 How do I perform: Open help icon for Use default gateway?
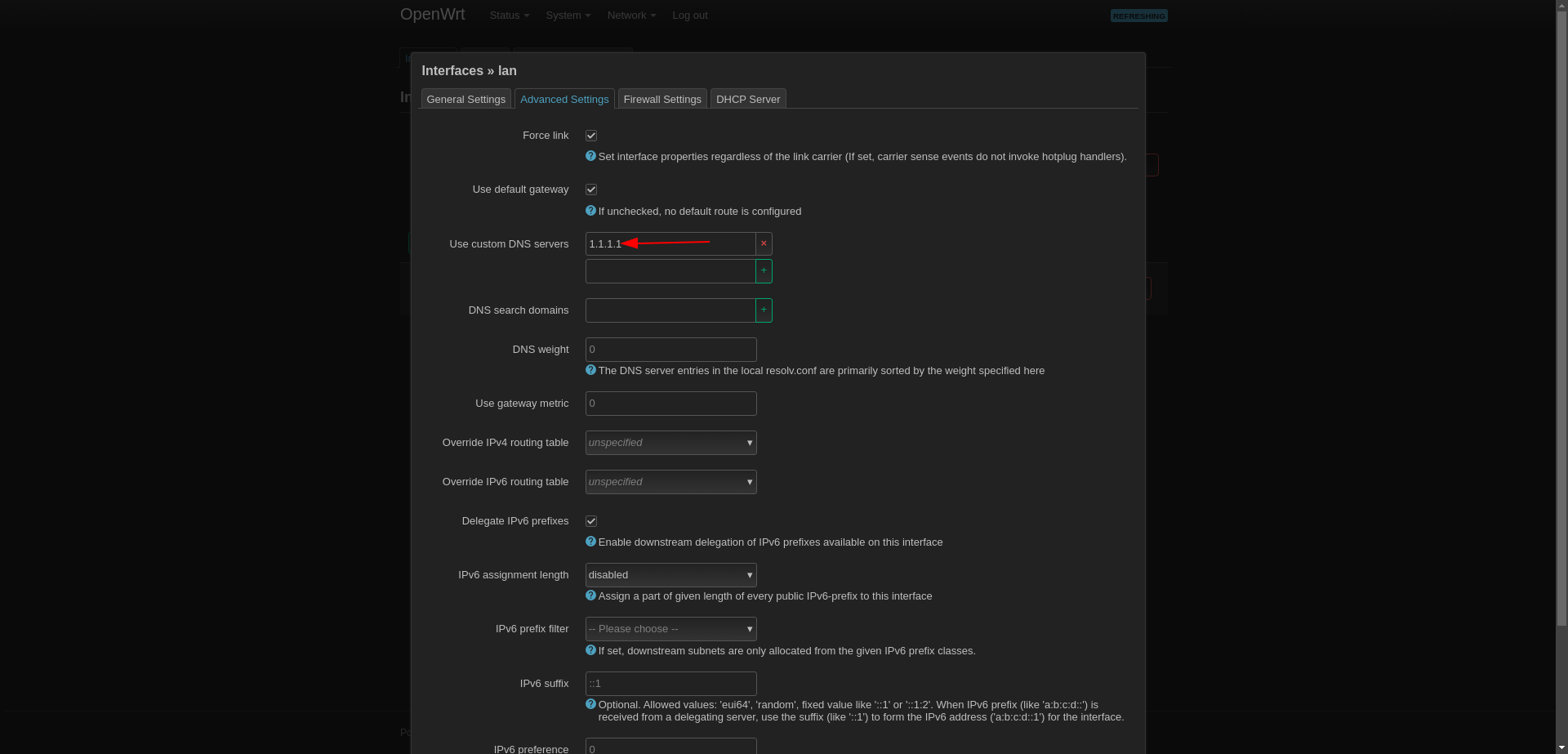point(590,211)
